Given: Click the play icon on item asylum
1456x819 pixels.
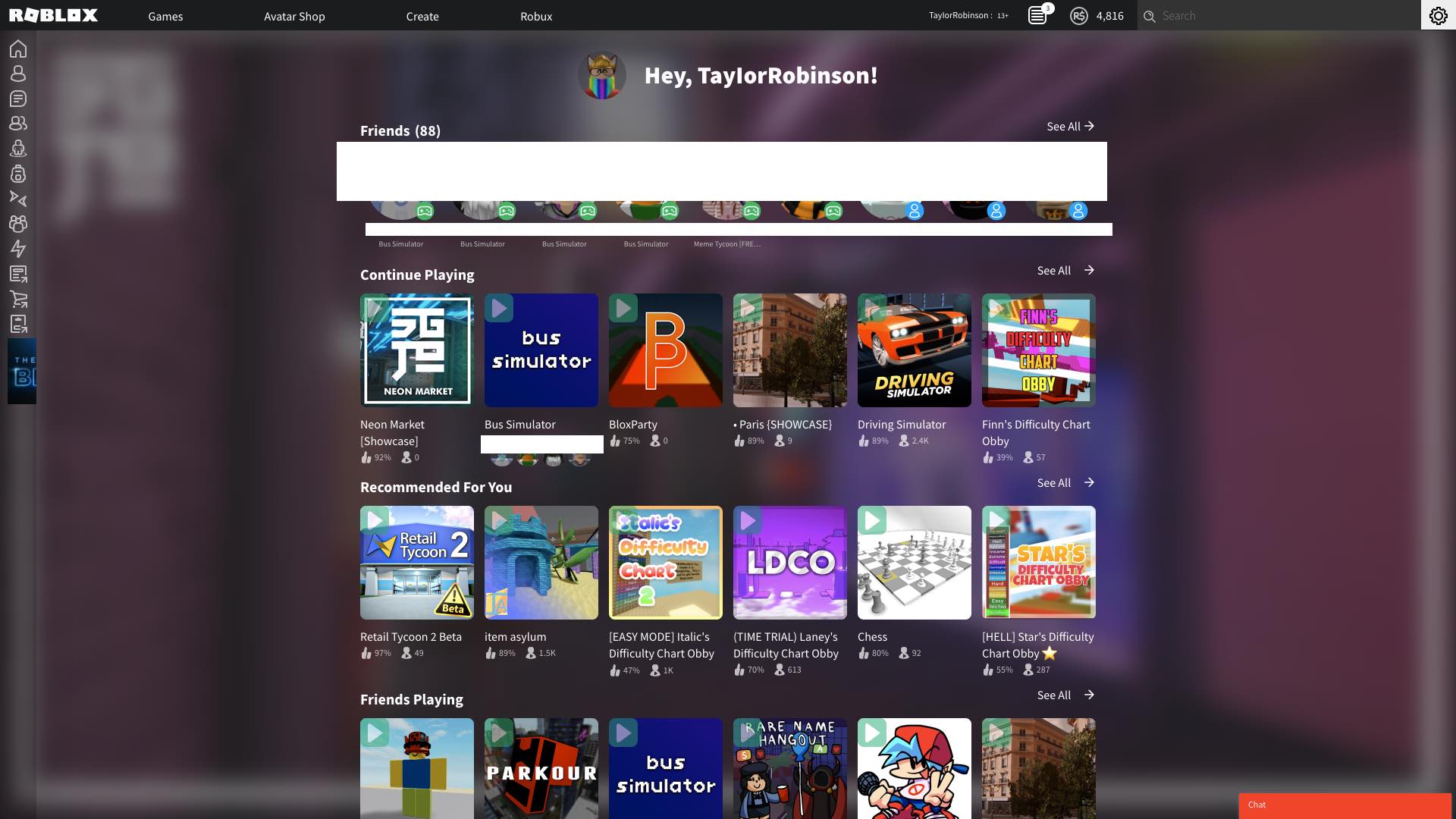Looking at the screenshot, I should [x=499, y=520].
